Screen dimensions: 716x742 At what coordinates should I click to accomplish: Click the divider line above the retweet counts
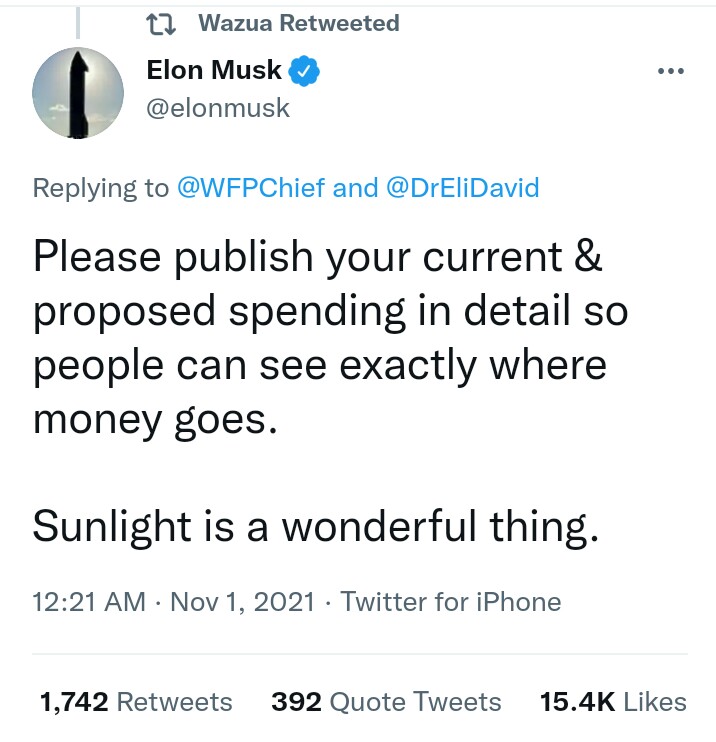pyautogui.click(x=358, y=654)
